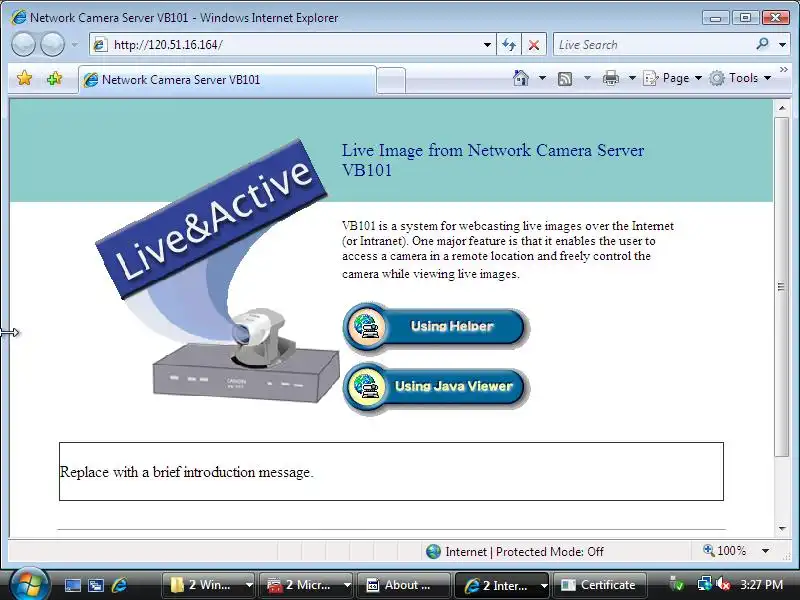Click the Using Helper button
Screen dimensions: 800x600
click(x=436, y=327)
